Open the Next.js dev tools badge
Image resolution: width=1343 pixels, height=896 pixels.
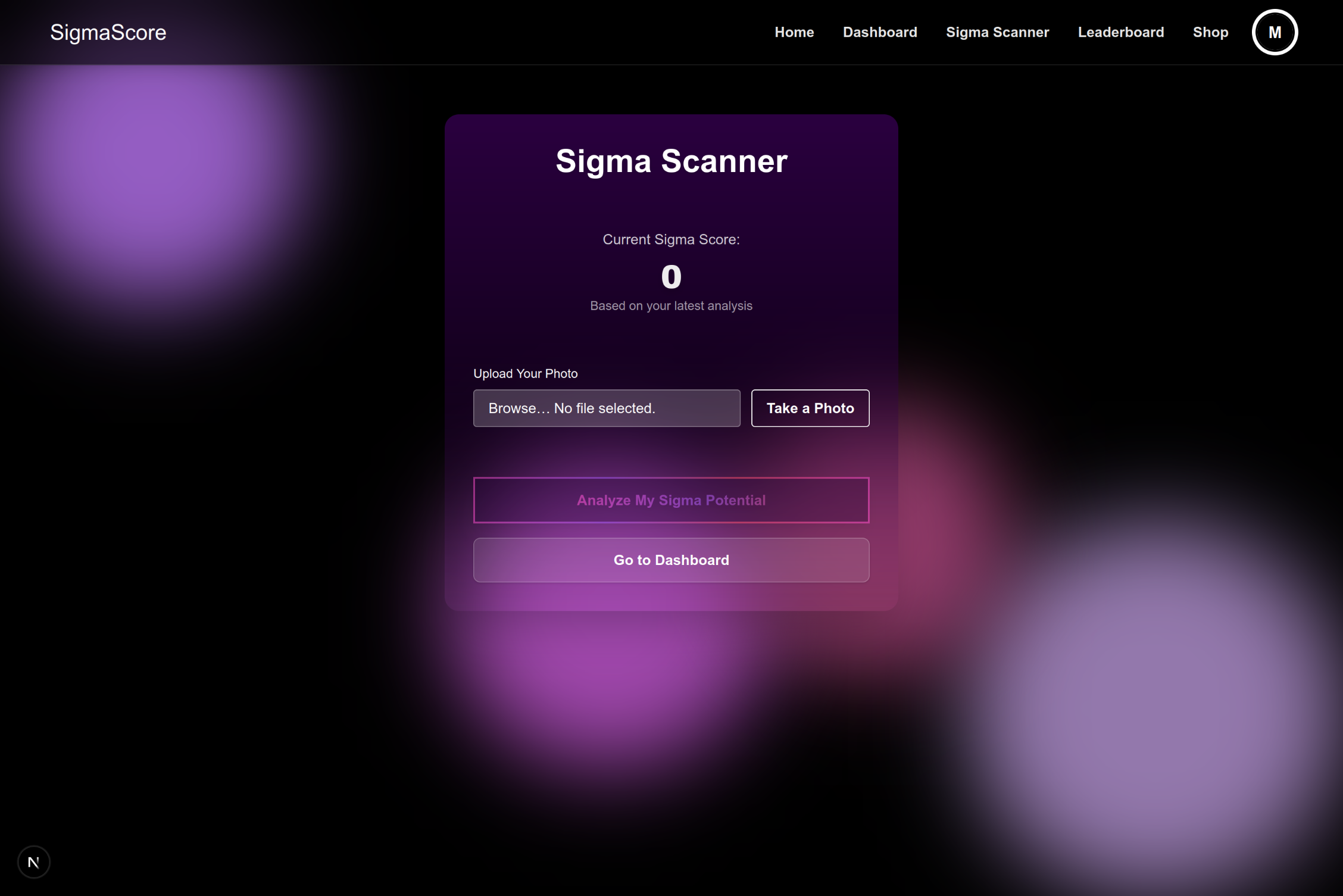34,861
